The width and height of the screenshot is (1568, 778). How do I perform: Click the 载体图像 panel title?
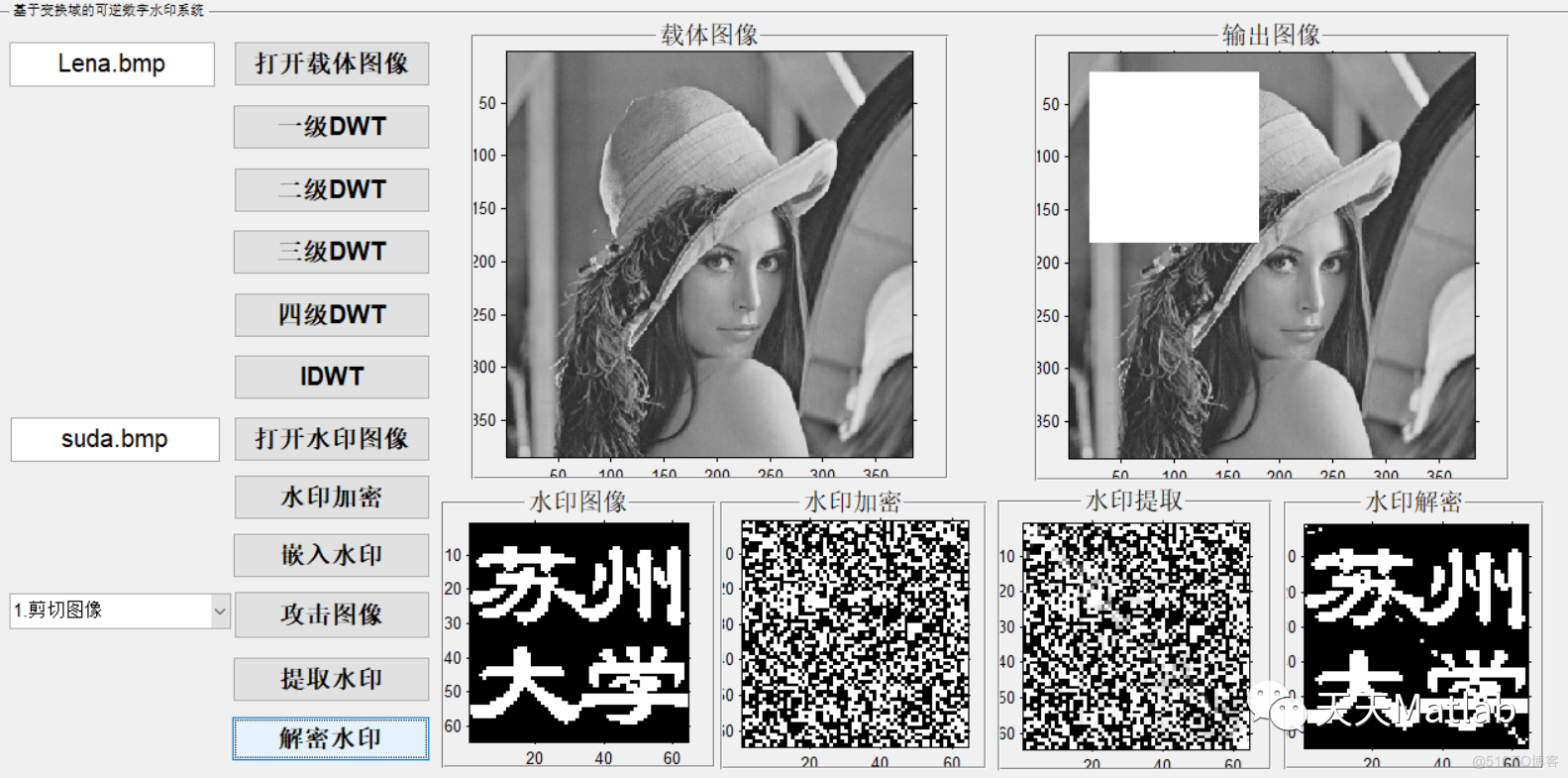[709, 36]
